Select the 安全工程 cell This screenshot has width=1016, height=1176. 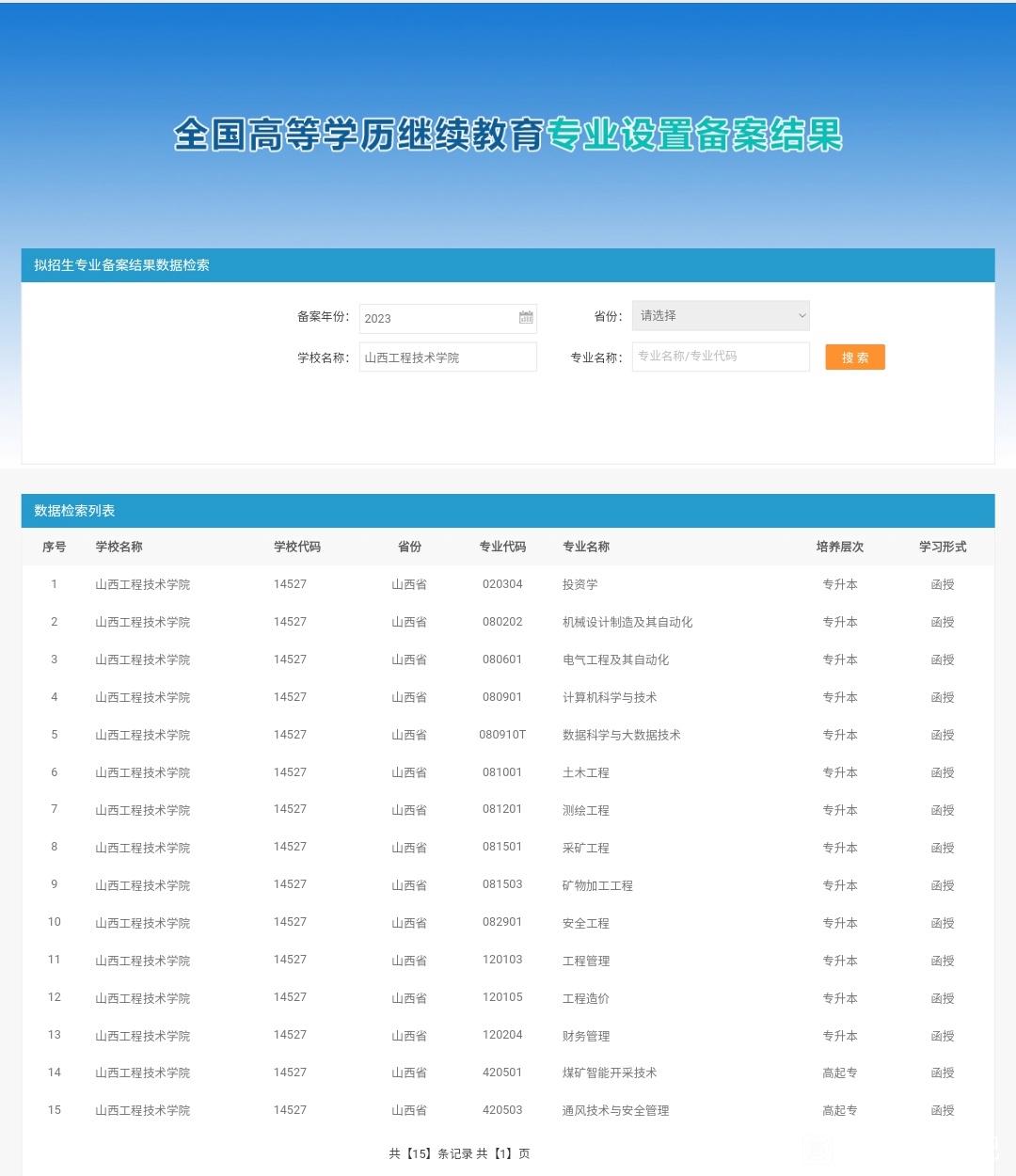(586, 923)
